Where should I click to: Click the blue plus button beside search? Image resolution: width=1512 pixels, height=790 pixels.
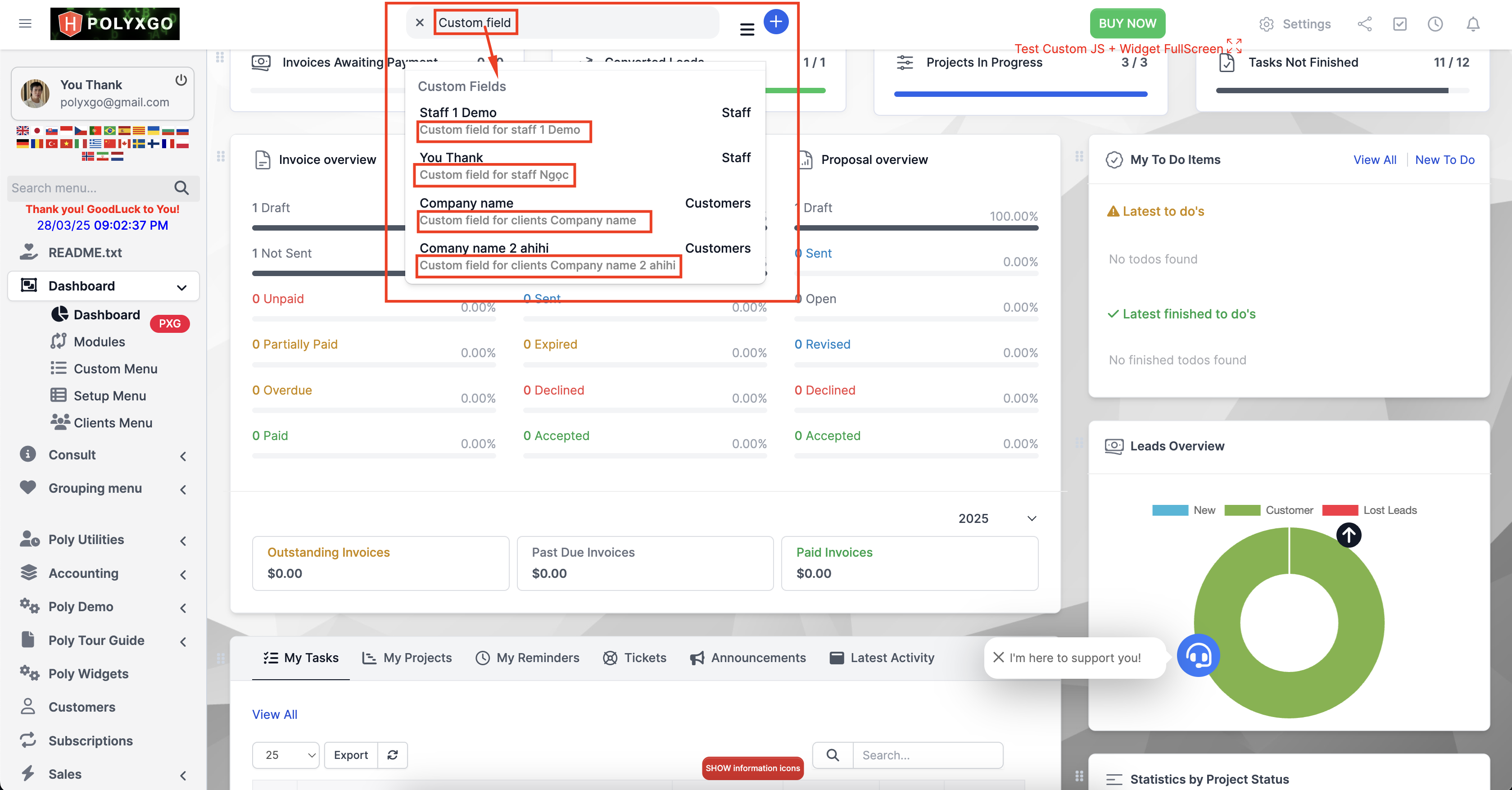click(776, 22)
